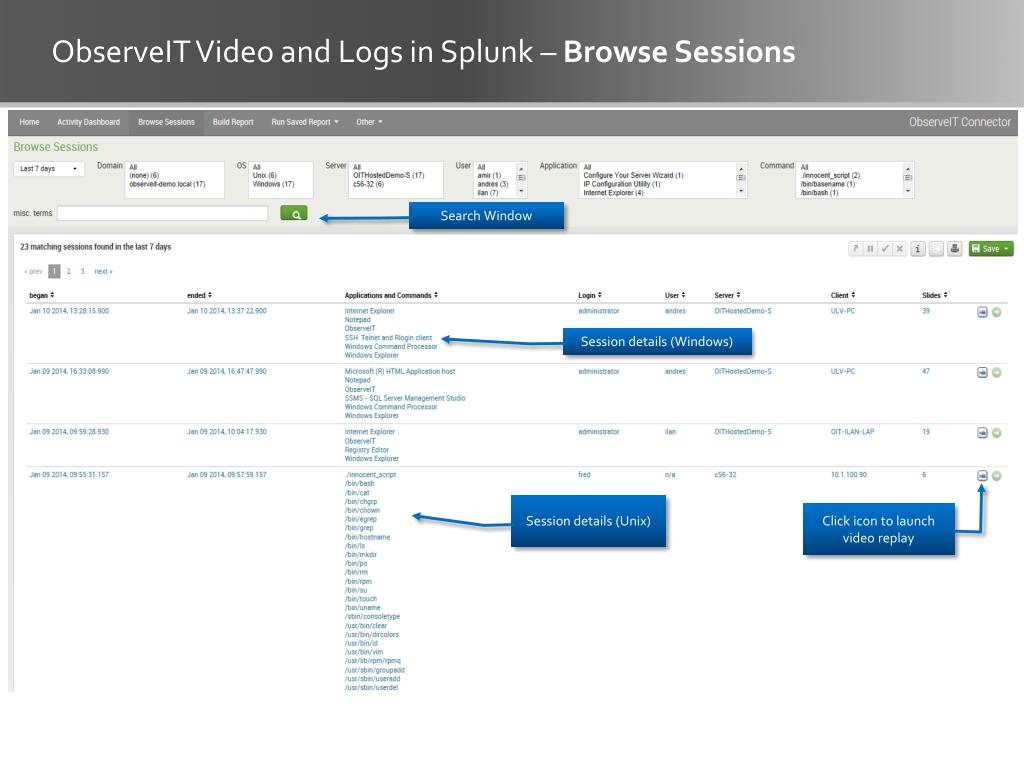Select OITHostedDemo-S (17) in Server filter

389,176
